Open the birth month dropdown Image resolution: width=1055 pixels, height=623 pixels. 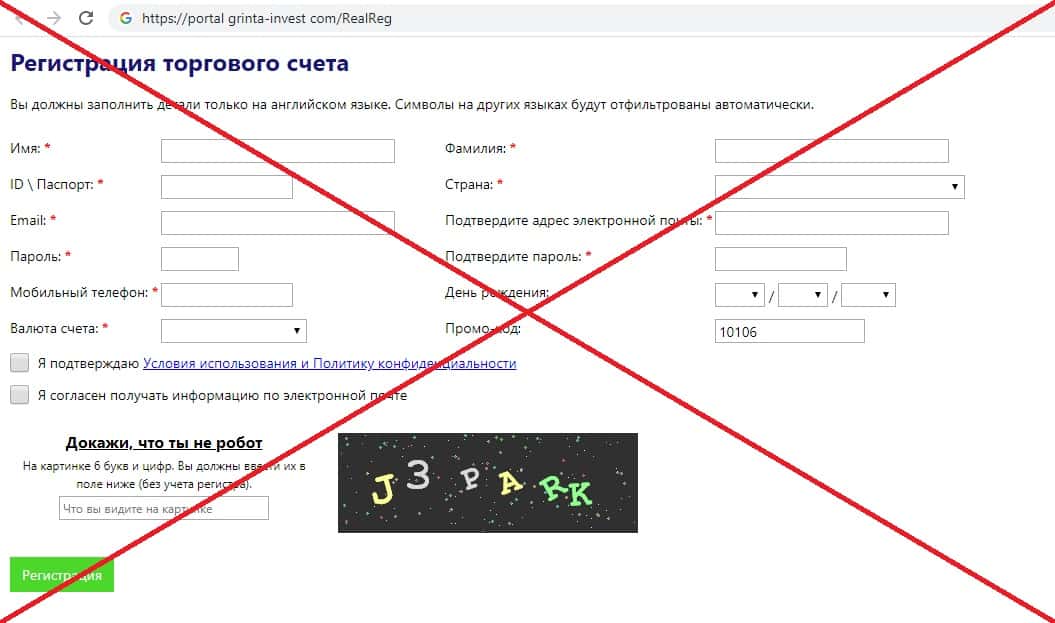pyautogui.click(x=802, y=295)
